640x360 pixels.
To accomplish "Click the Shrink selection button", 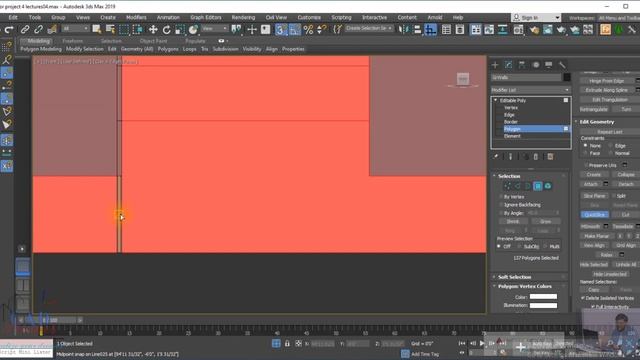I will 513,221.
